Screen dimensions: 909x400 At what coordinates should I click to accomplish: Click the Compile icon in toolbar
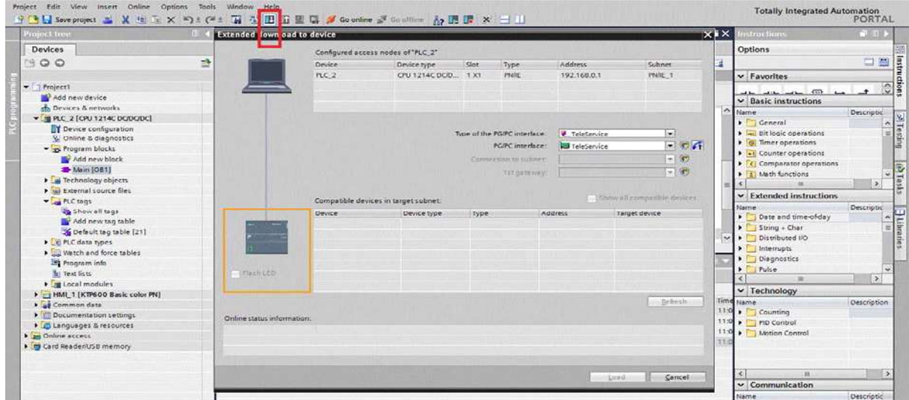click(x=251, y=20)
